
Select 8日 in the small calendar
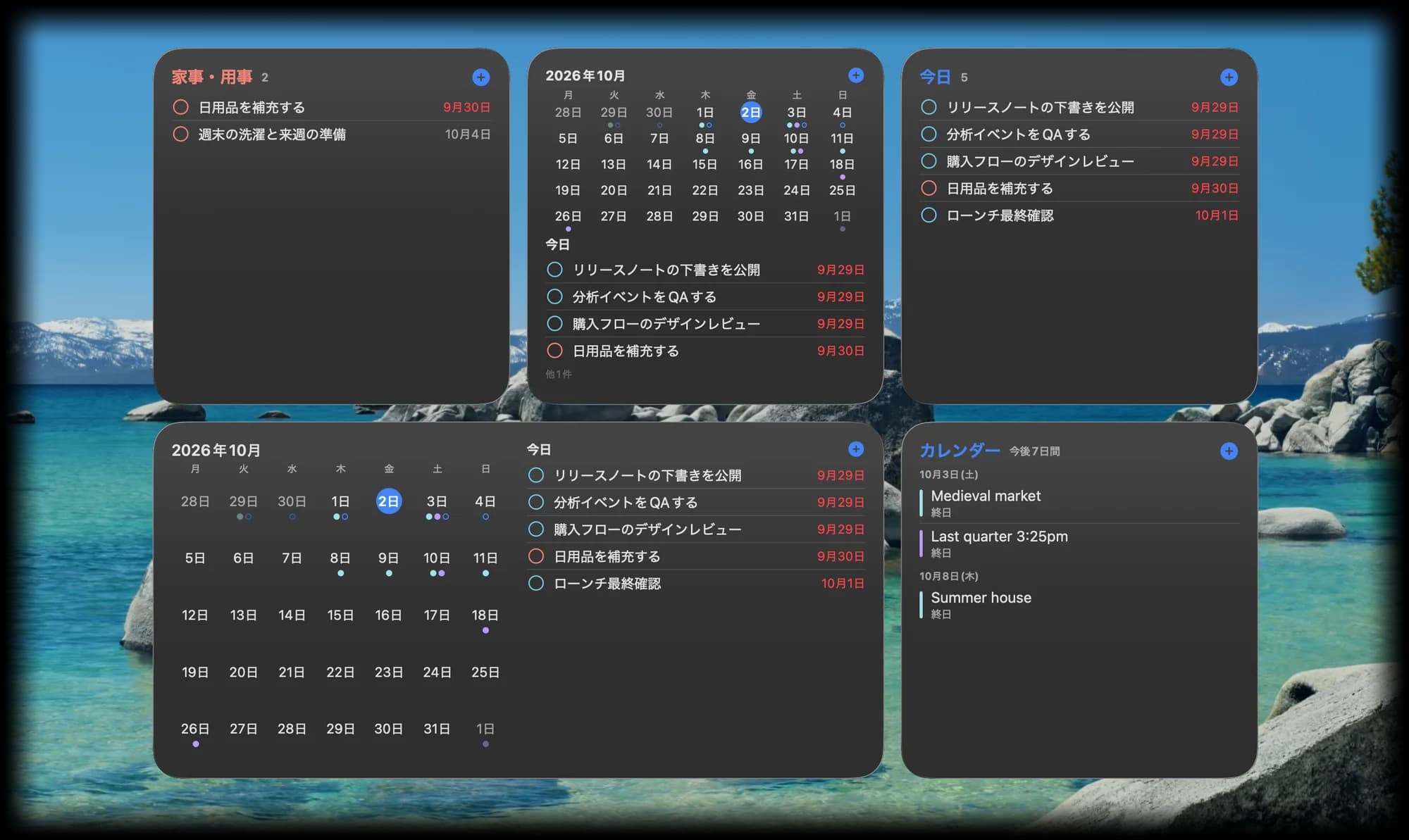coord(705,139)
